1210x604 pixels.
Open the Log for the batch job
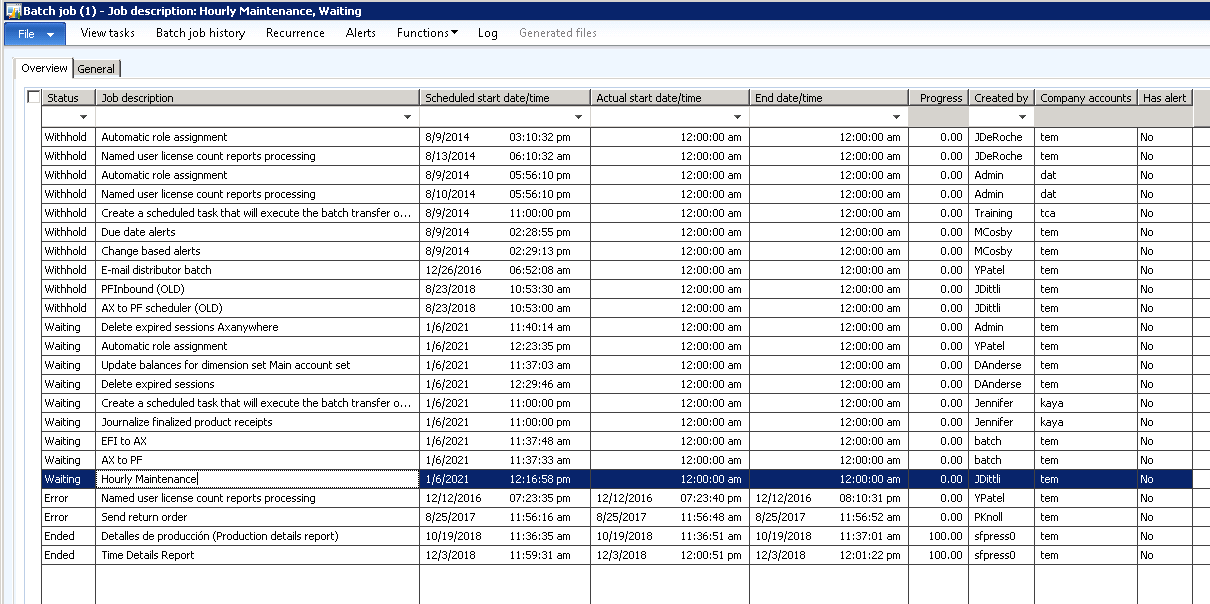[x=488, y=33]
